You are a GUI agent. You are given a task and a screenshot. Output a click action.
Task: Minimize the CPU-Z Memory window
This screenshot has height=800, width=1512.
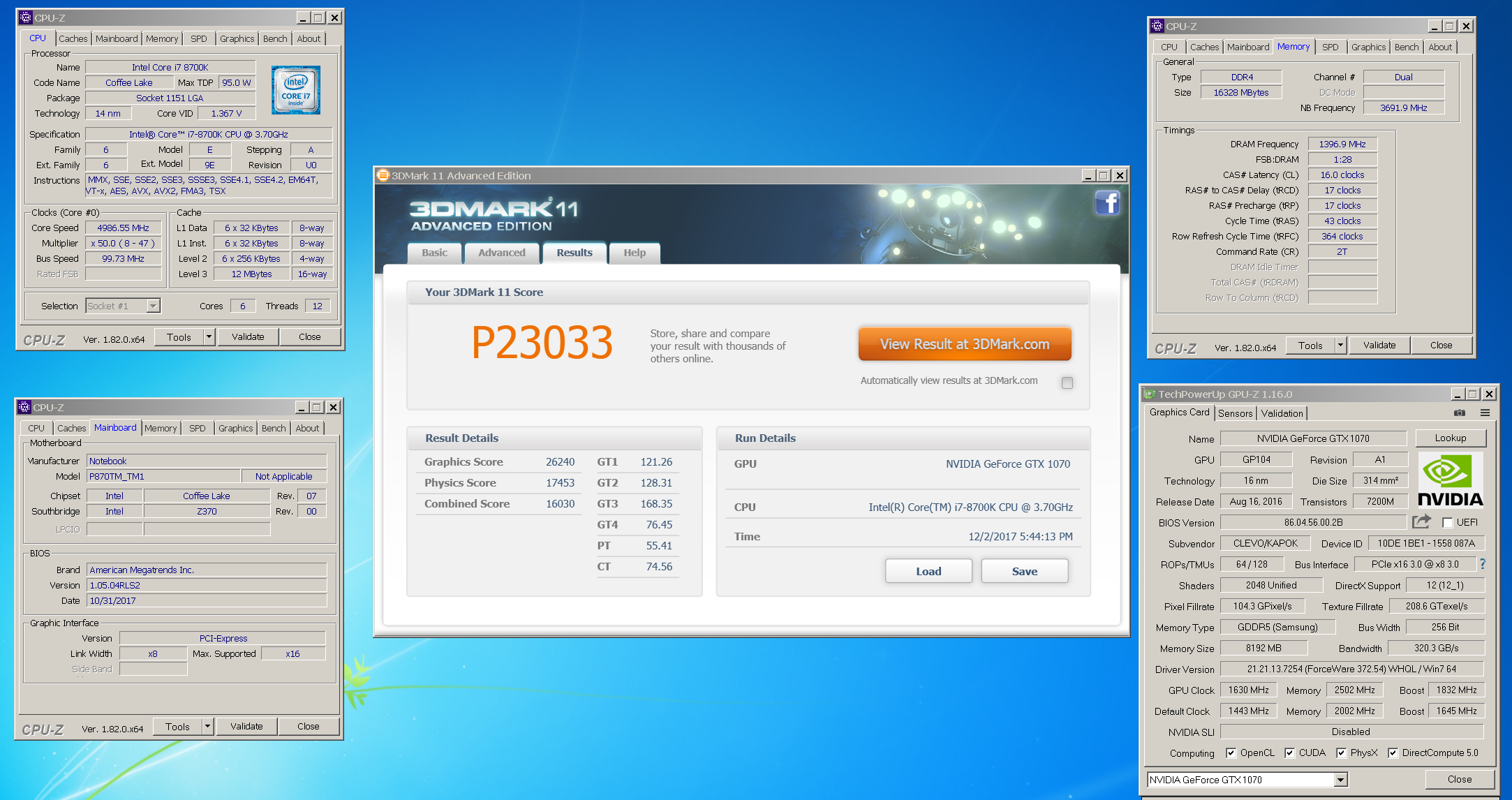pos(1435,26)
